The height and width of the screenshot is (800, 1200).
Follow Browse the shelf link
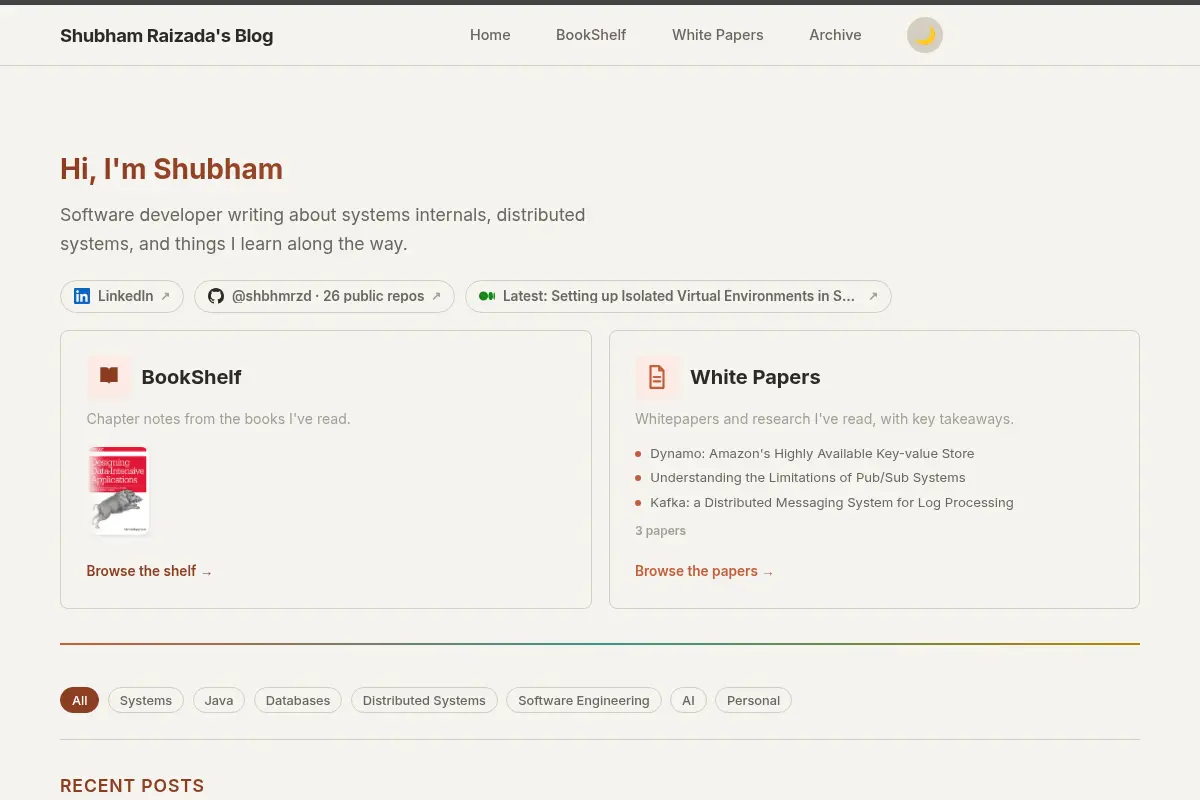tap(150, 571)
